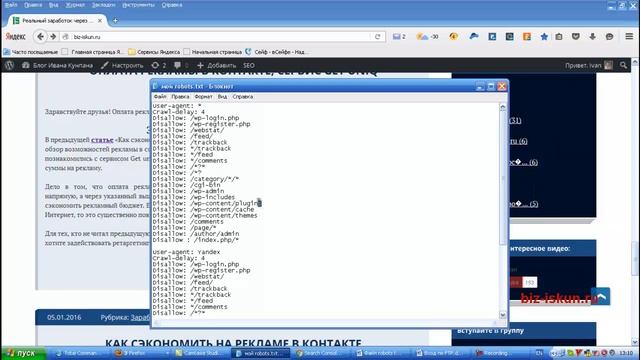
Task: Open 'Блог Ивана Кунпана' in admin bar
Action: [x=58, y=65]
